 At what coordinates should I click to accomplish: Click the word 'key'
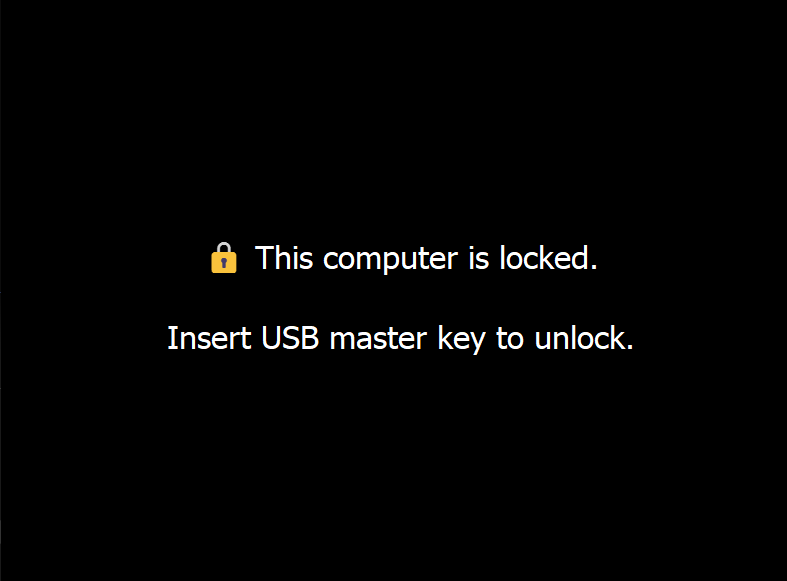pyautogui.click(x=461, y=340)
